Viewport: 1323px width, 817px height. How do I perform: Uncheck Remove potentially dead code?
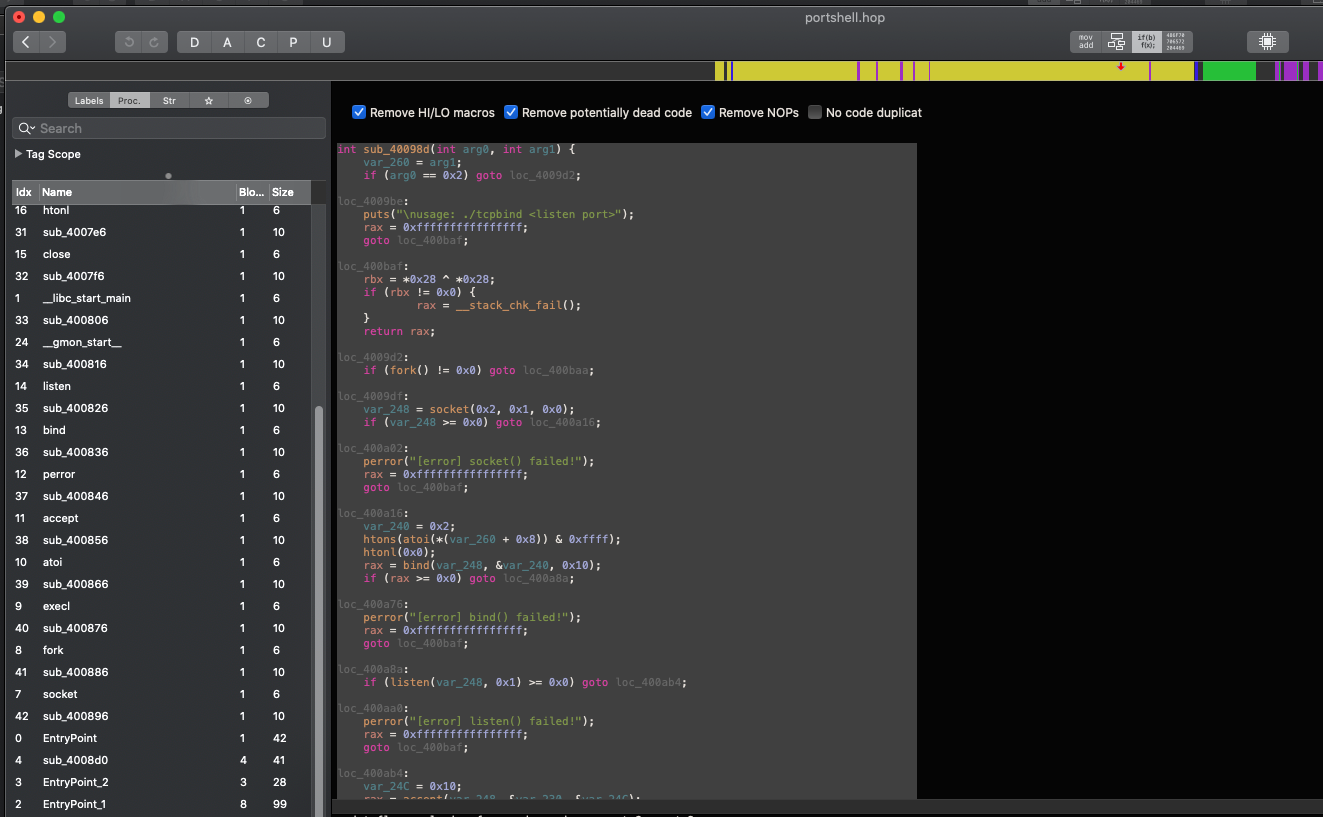pos(511,112)
